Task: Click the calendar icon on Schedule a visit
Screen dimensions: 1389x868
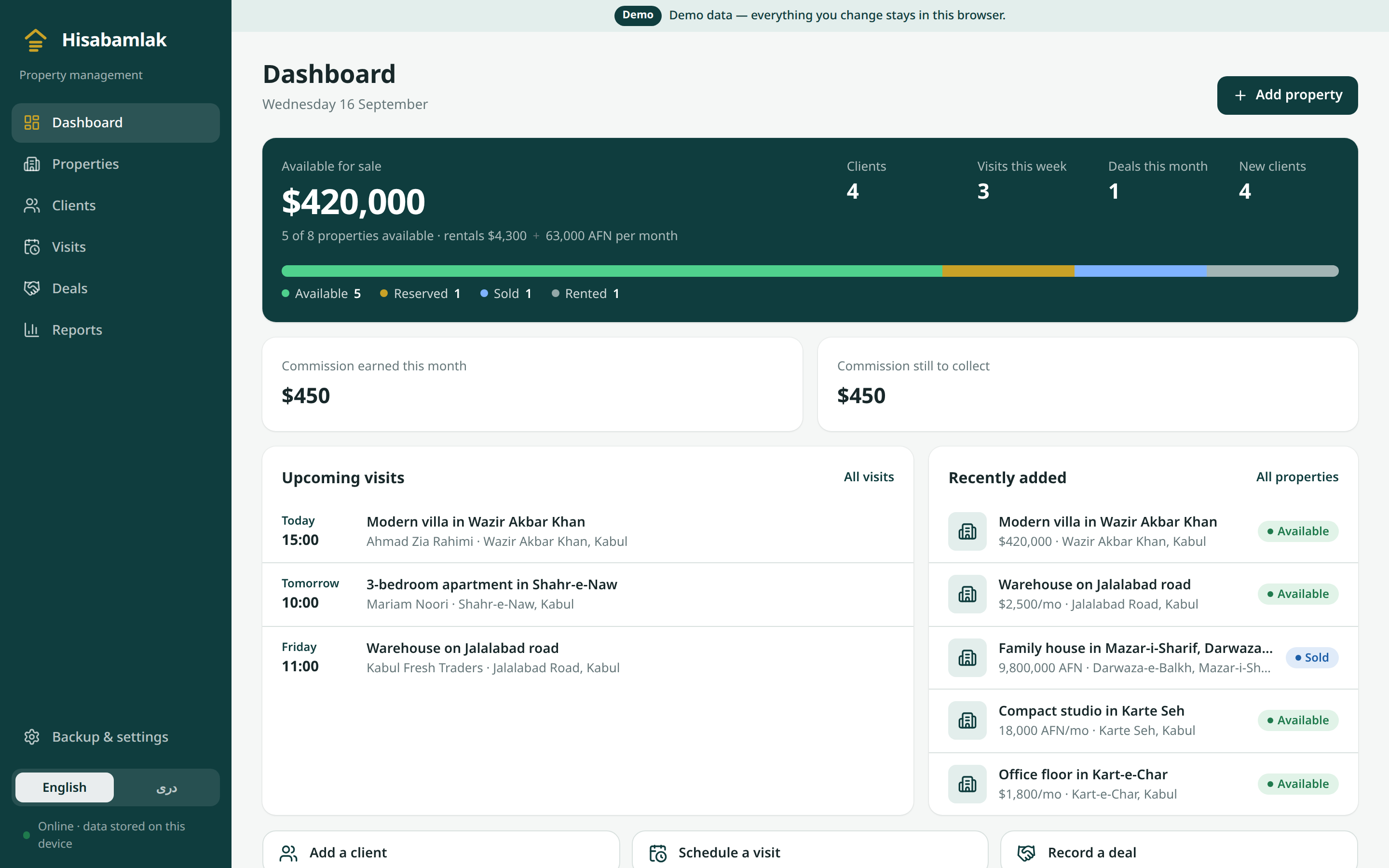Action: click(658, 853)
